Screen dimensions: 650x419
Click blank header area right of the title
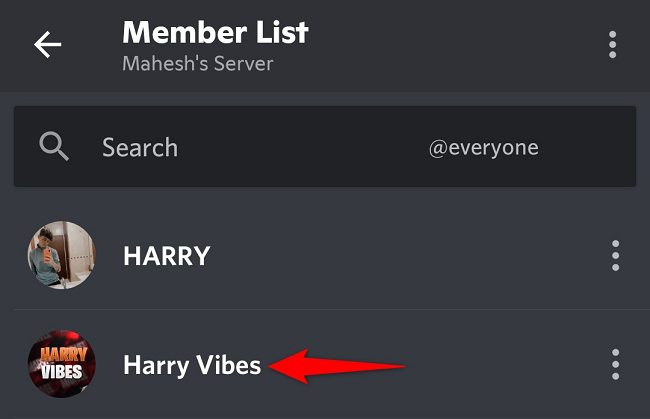[450, 45]
